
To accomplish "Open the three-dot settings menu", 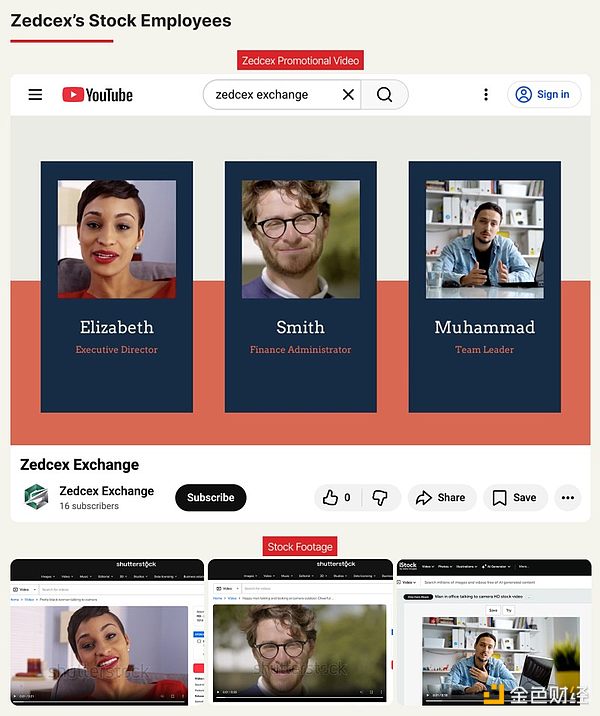I will click(x=486, y=95).
